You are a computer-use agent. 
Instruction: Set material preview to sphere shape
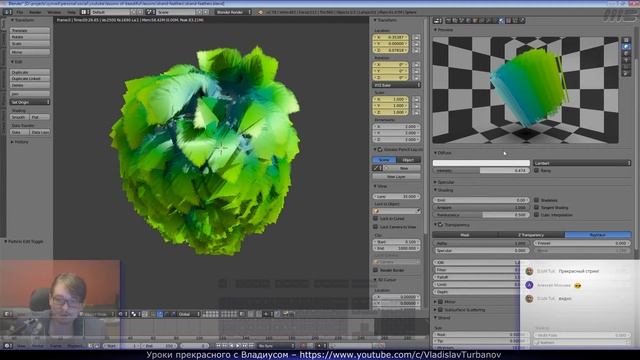tap(626, 47)
